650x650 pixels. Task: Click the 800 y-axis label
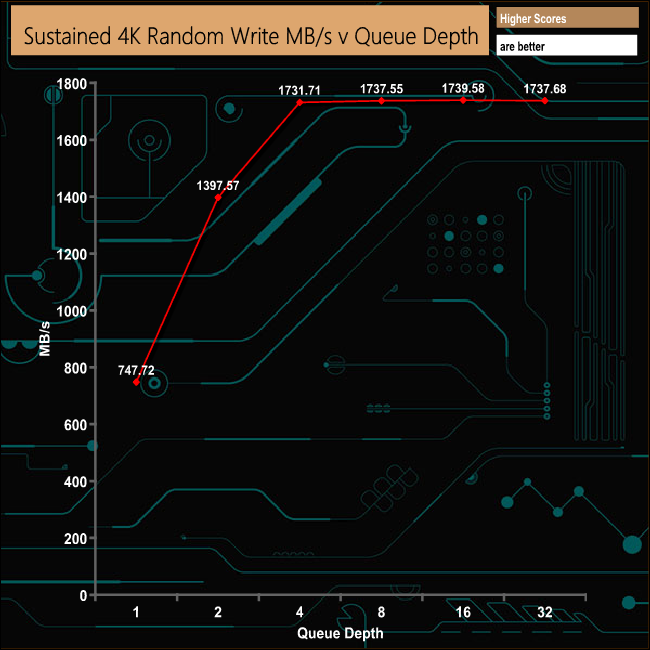pos(75,368)
